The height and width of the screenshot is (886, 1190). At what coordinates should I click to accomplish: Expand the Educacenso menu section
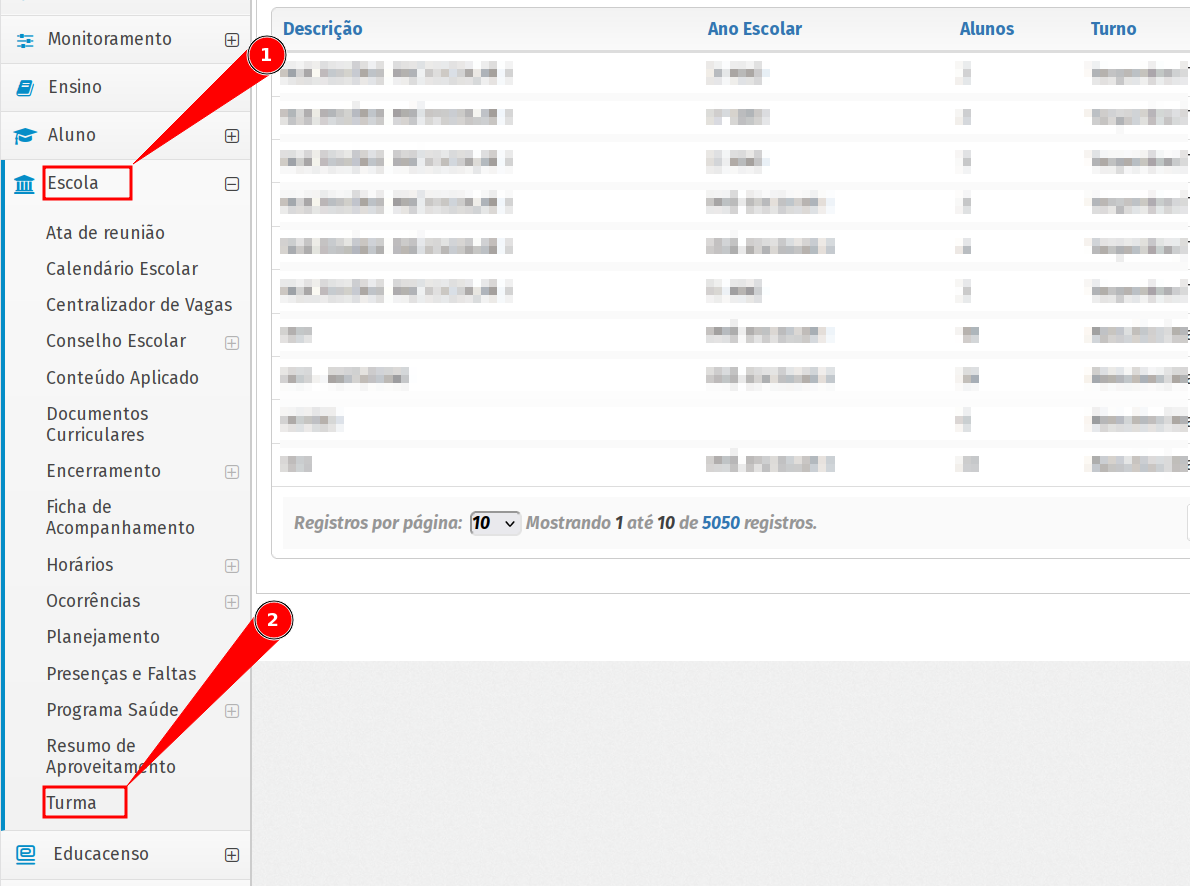(x=232, y=855)
